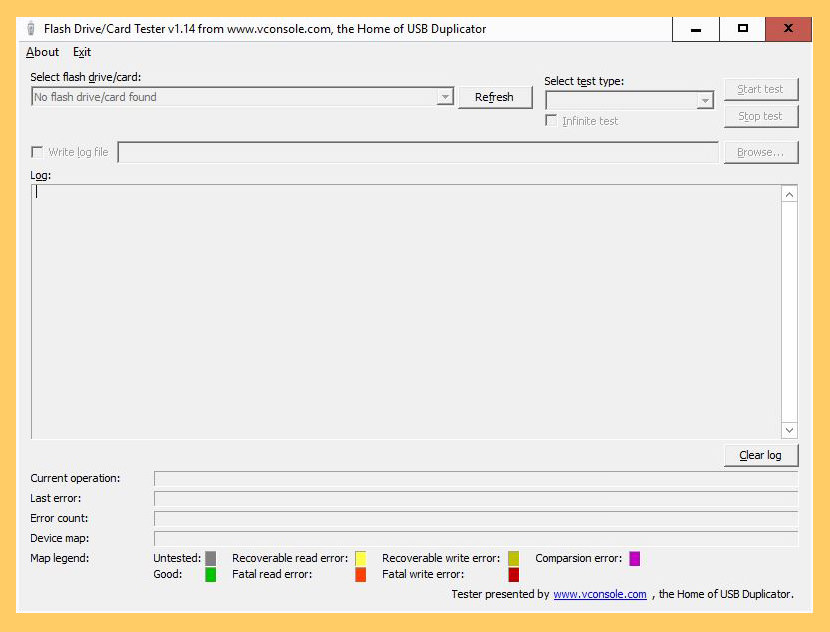Screen dimensions: 830x632
Task: Click the magenta Comparison error swatch
Action: 634,558
